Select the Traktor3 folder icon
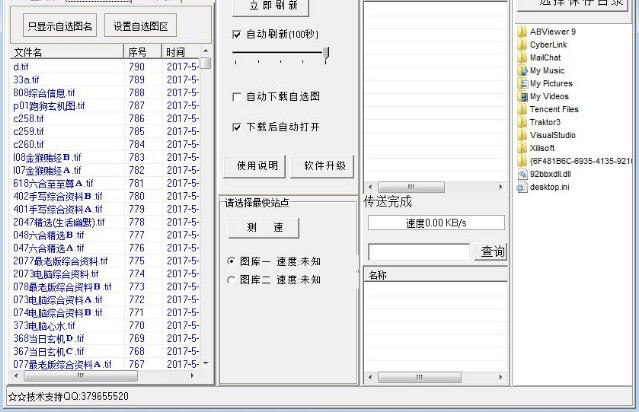Image resolution: width=639 pixels, height=412 pixels. 522,122
